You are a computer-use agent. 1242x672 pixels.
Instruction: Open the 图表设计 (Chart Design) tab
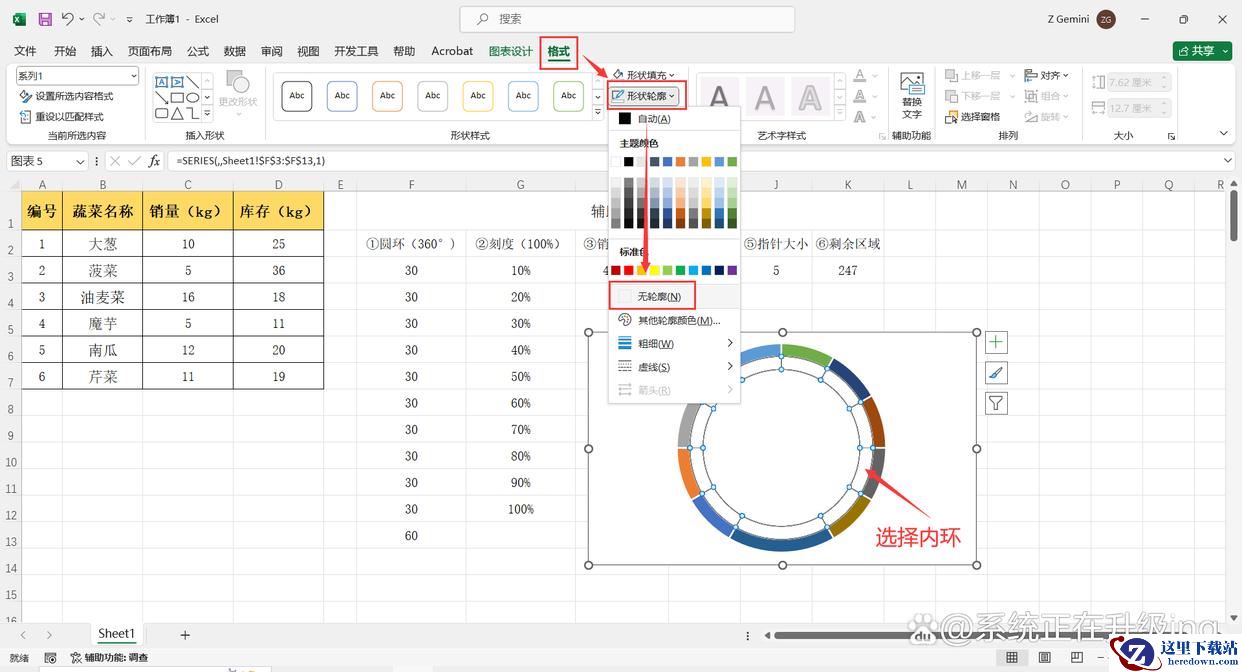(510, 51)
